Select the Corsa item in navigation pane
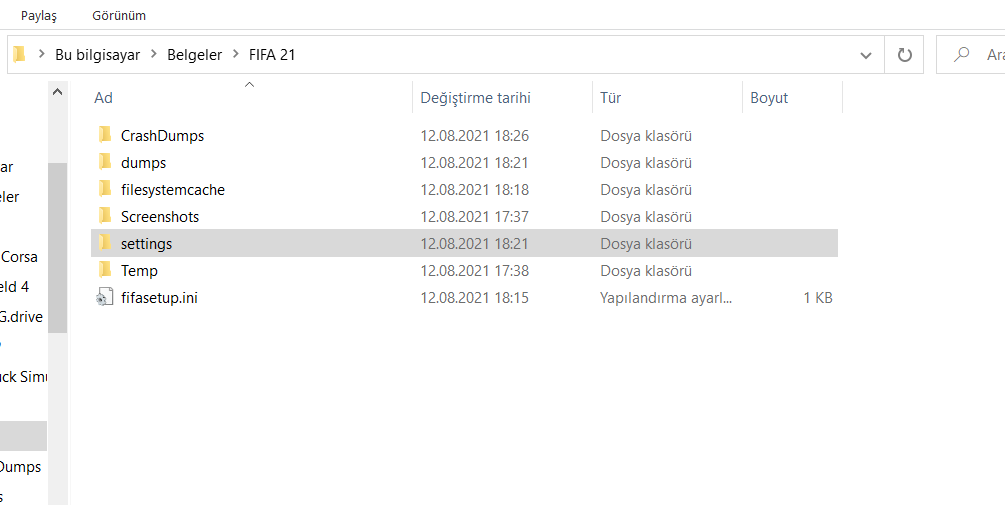 tap(19, 257)
